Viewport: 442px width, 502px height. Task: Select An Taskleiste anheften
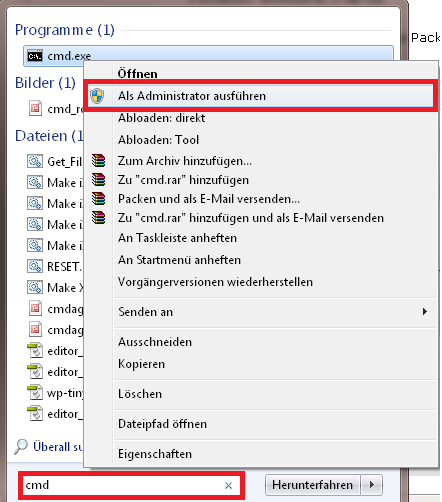177,238
